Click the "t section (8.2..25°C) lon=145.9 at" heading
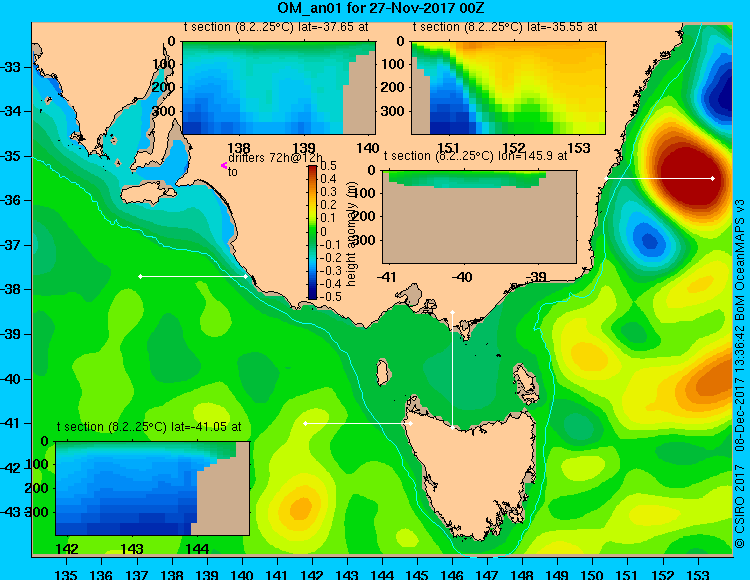This screenshot has height=580, width=750. pyautogui.click(x=475, y=156)
